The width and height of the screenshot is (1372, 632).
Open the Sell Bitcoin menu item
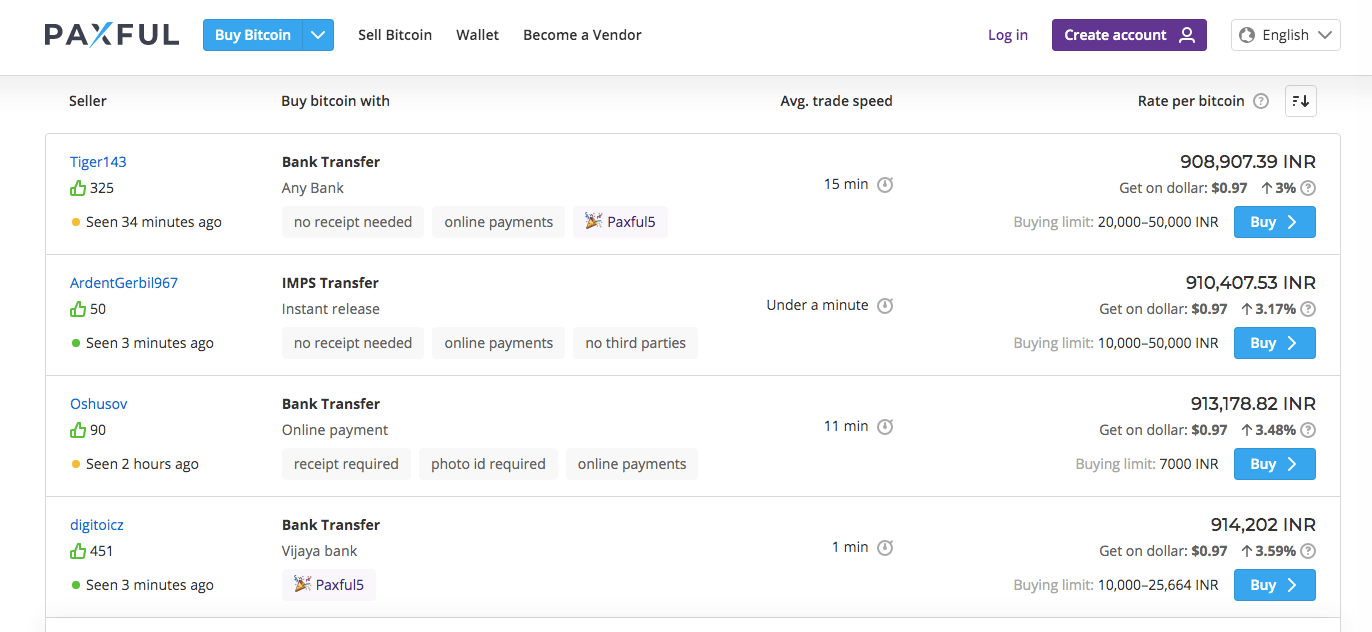(x=395, y=35)
